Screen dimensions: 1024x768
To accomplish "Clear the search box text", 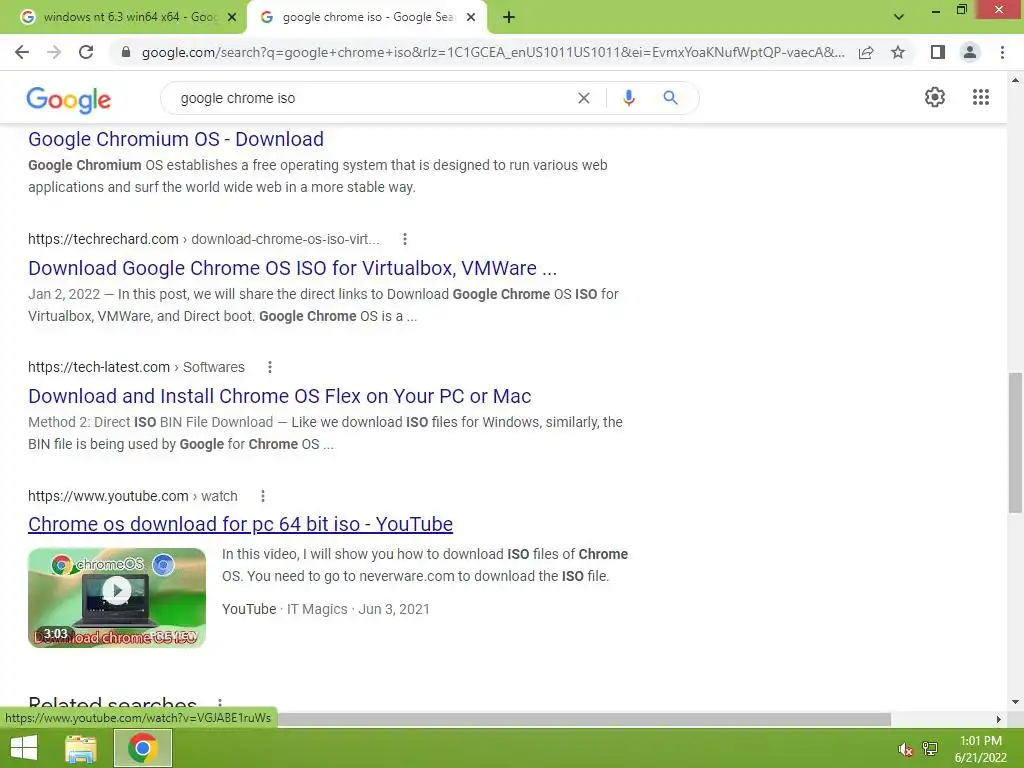I will coord(584,98).
